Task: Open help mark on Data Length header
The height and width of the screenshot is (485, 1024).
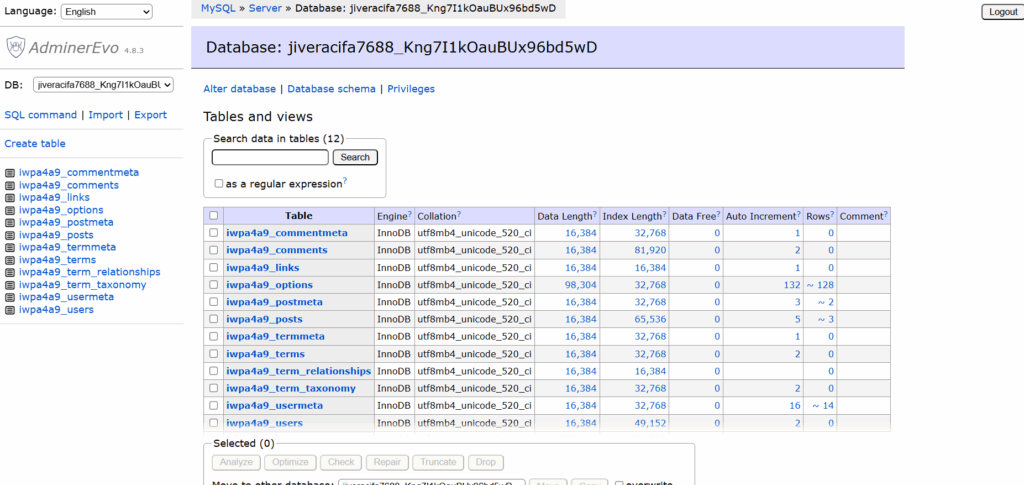Action: [x=595, y=215]
